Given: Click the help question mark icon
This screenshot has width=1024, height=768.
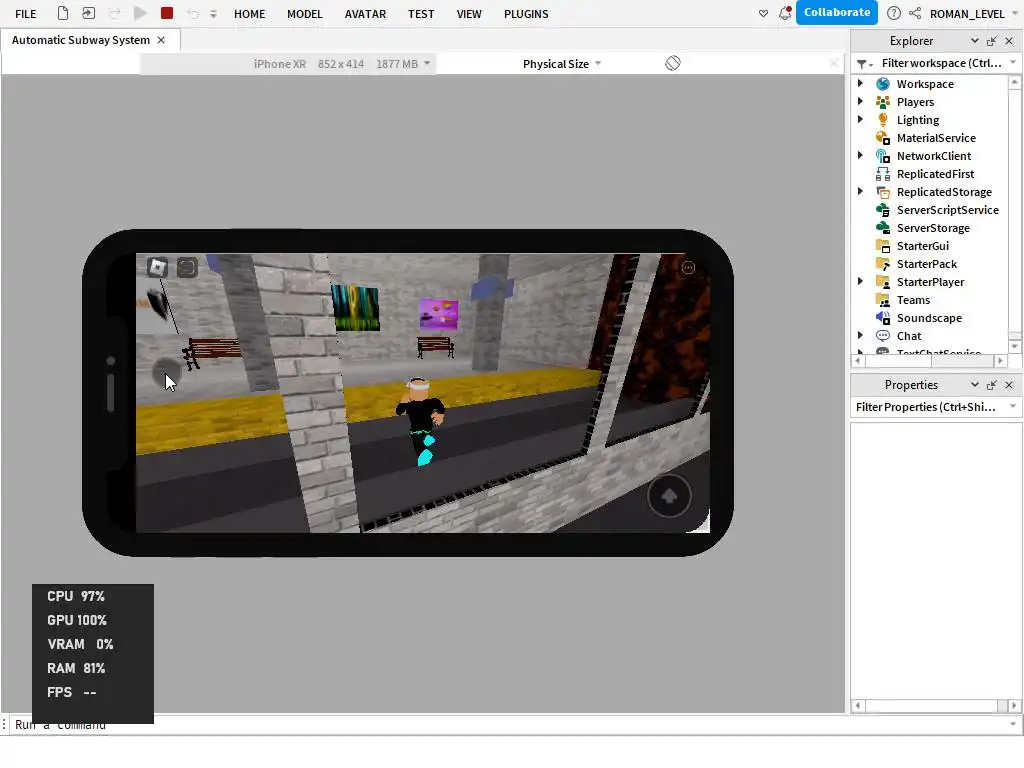Looking at the screenshot, I should [x=893, y=13].
